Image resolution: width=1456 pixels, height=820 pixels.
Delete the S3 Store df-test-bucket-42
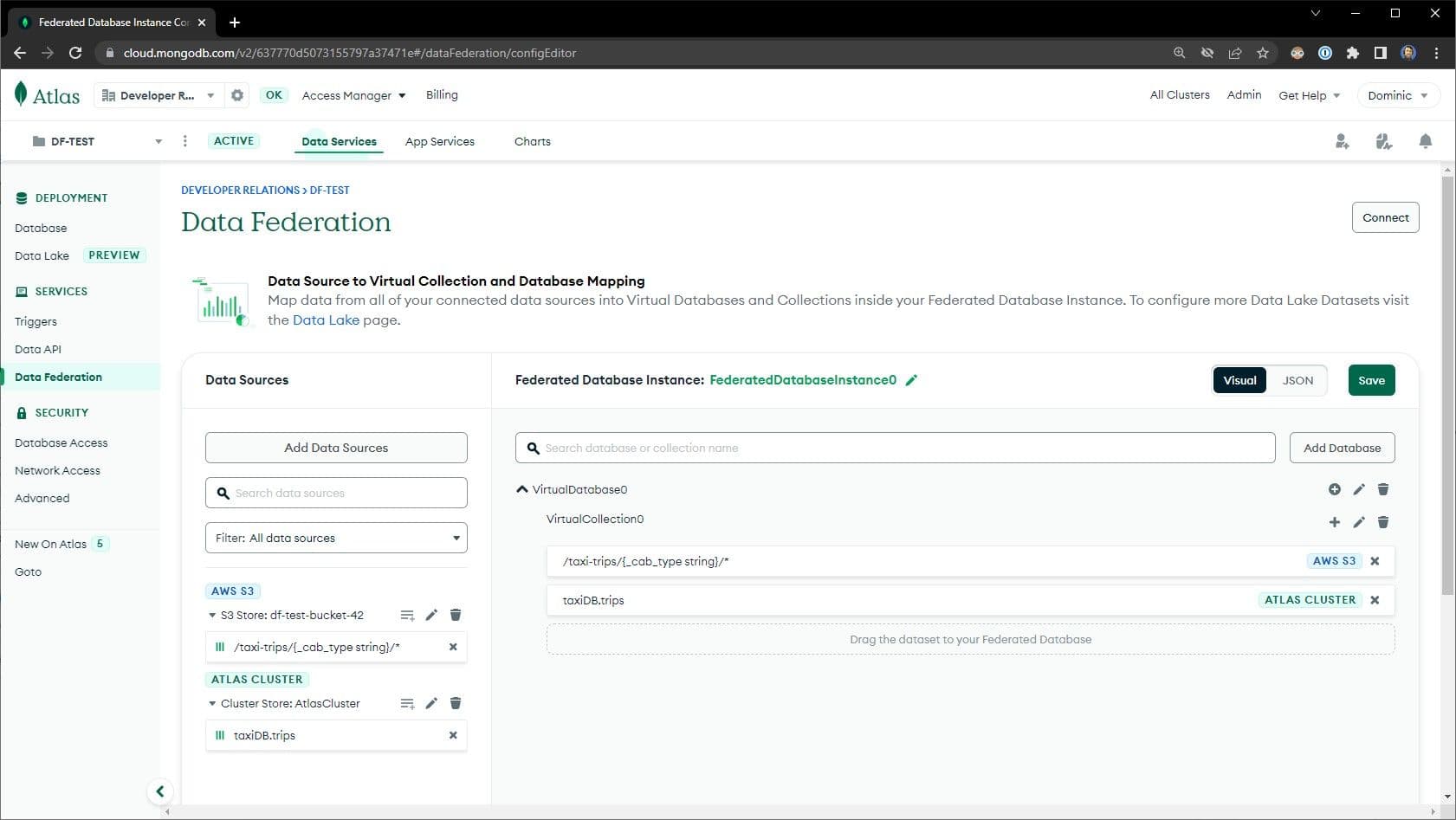pyautogui.click(x=456, y=615)
